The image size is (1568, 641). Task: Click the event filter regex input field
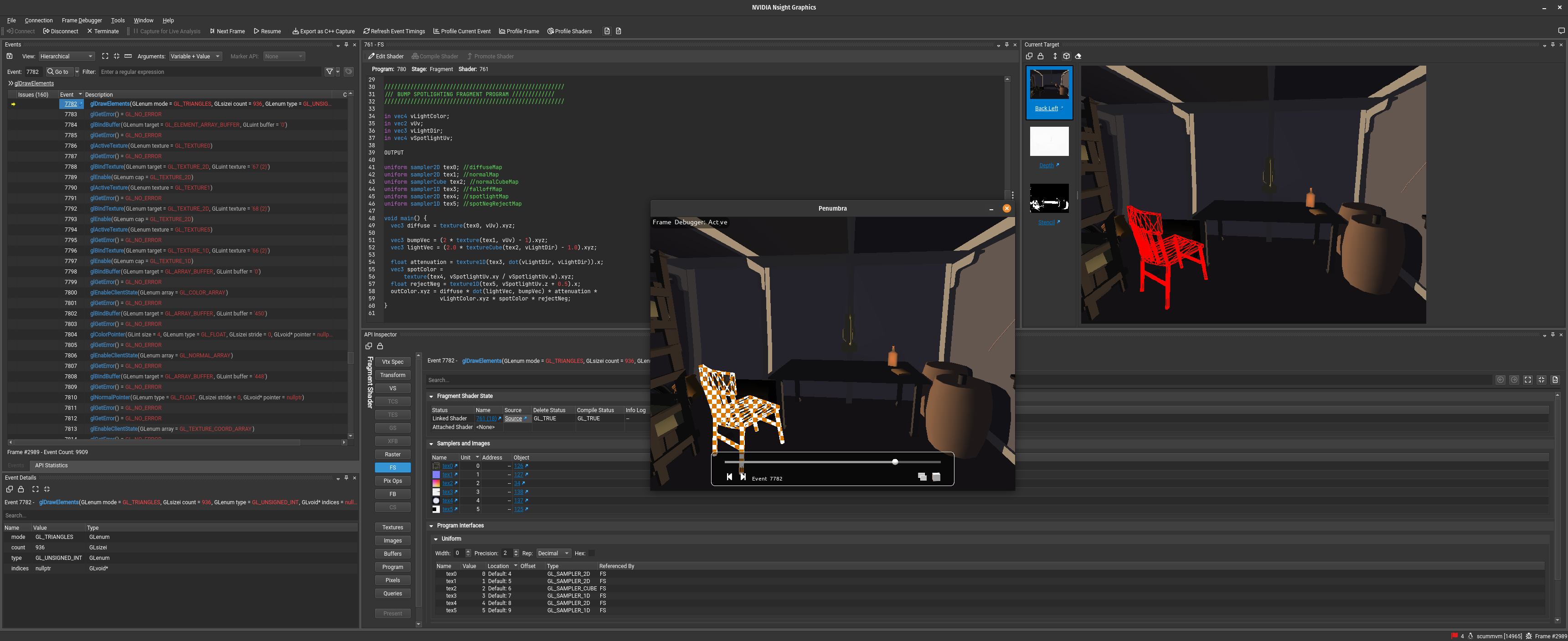(210, 72)
